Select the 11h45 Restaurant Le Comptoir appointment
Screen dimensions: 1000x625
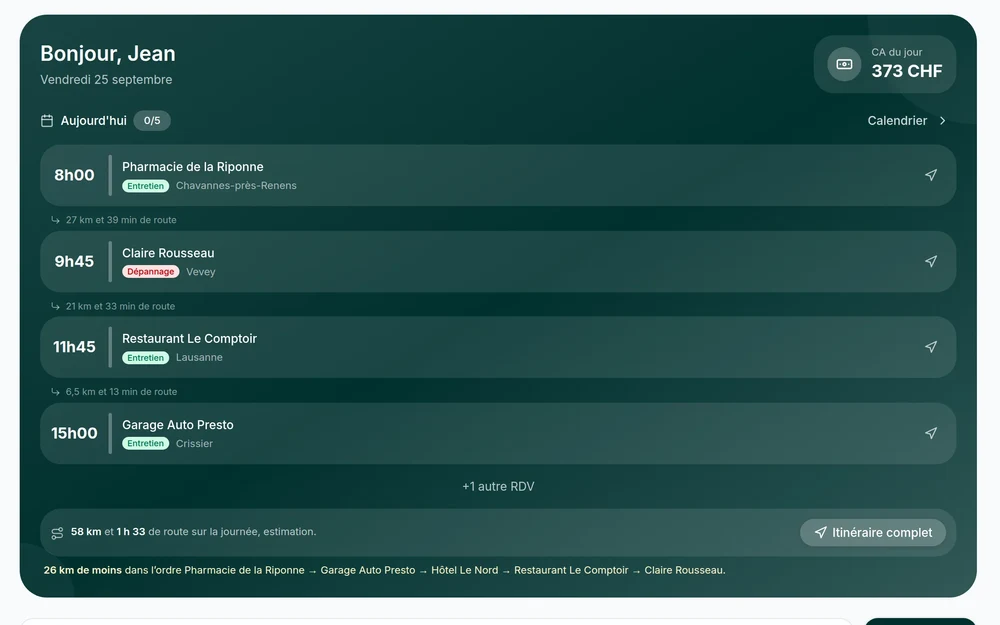pyautogui.click(x=498, y=347)
